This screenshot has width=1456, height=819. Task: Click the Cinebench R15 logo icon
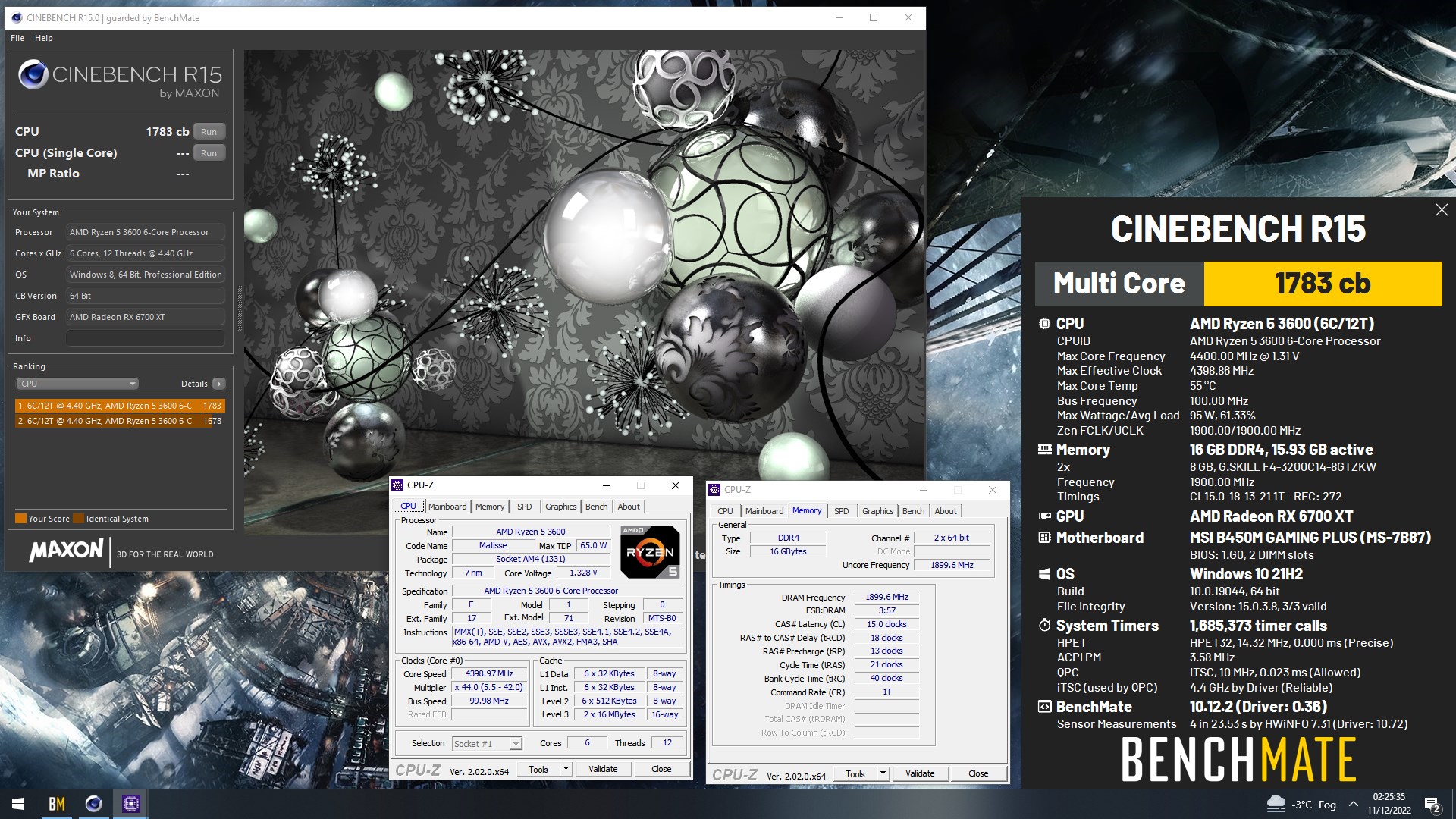33,75
